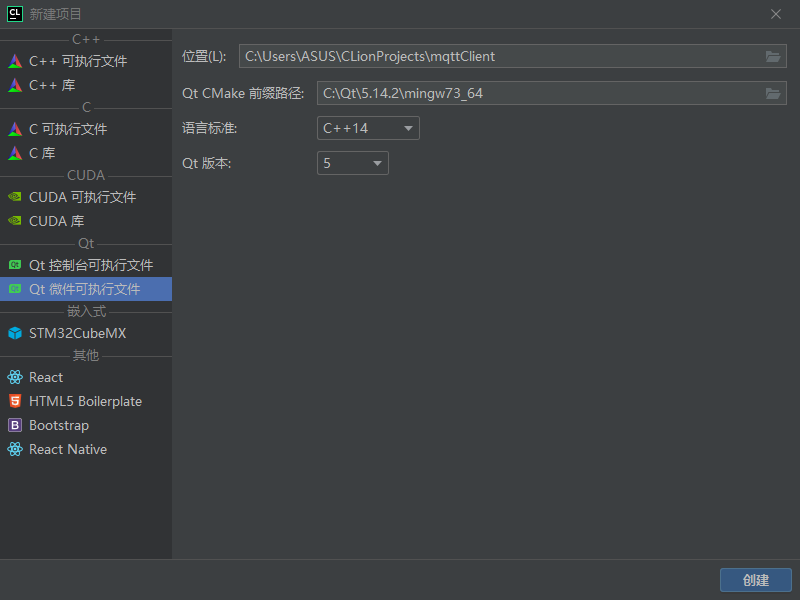
Task: Open the 语言标准 C++14 dropdown
Action: (368, 128)
